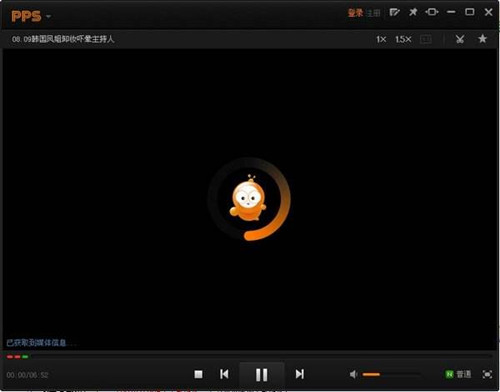Adjust the orange volume slider
This screenshot has height=392, width=500.
click(x=391, y=375)
